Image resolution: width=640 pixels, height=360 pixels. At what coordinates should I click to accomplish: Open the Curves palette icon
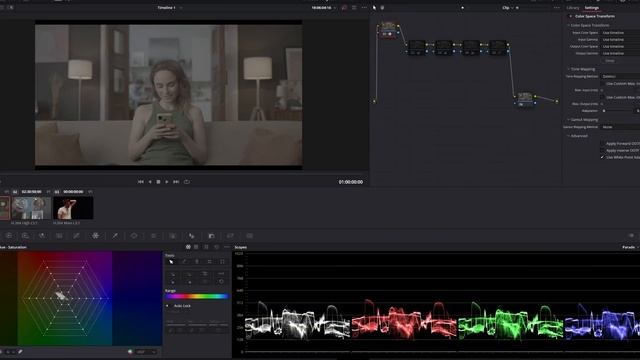76,236
